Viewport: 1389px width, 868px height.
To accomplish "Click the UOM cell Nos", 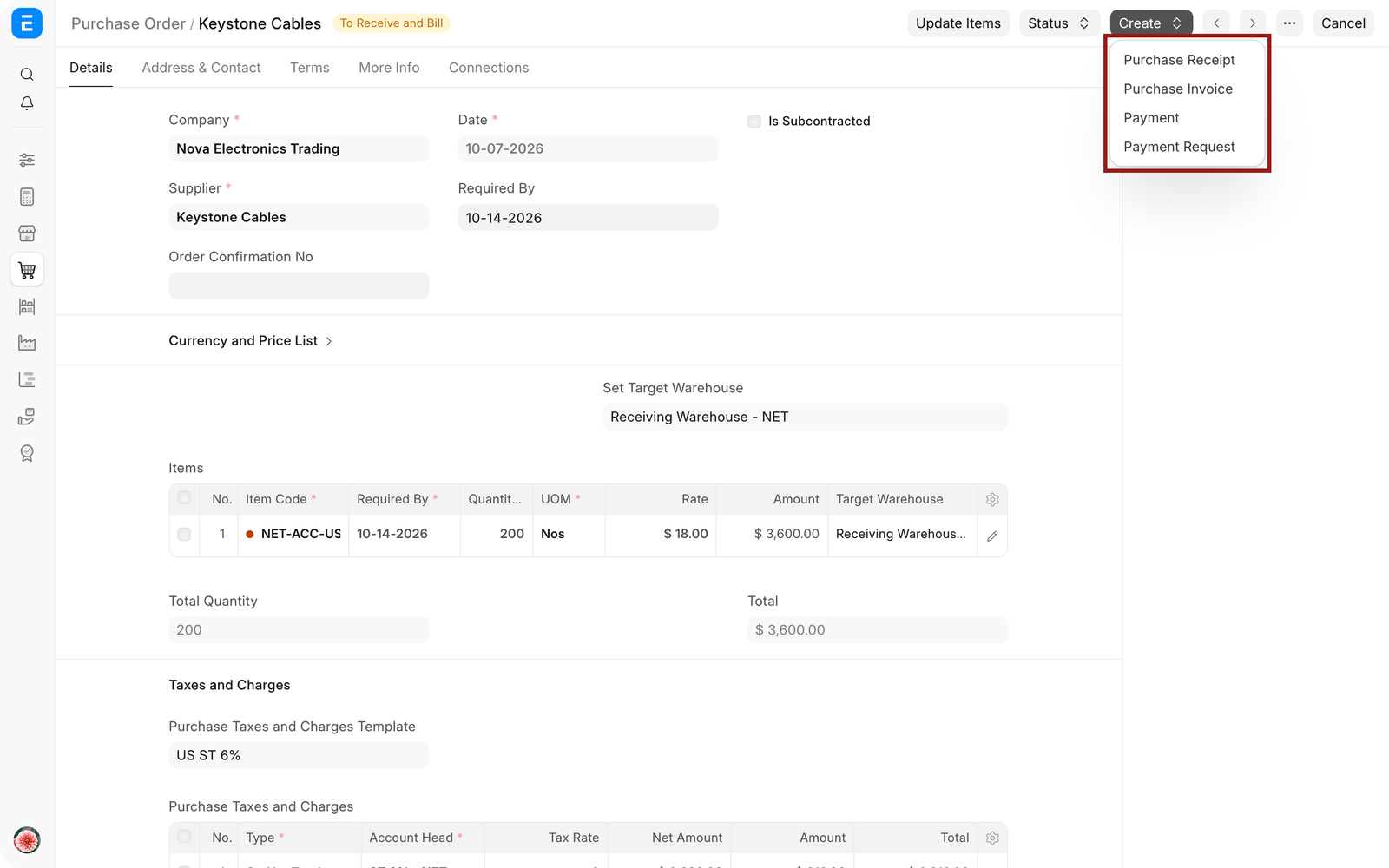I will coord(569,535).
